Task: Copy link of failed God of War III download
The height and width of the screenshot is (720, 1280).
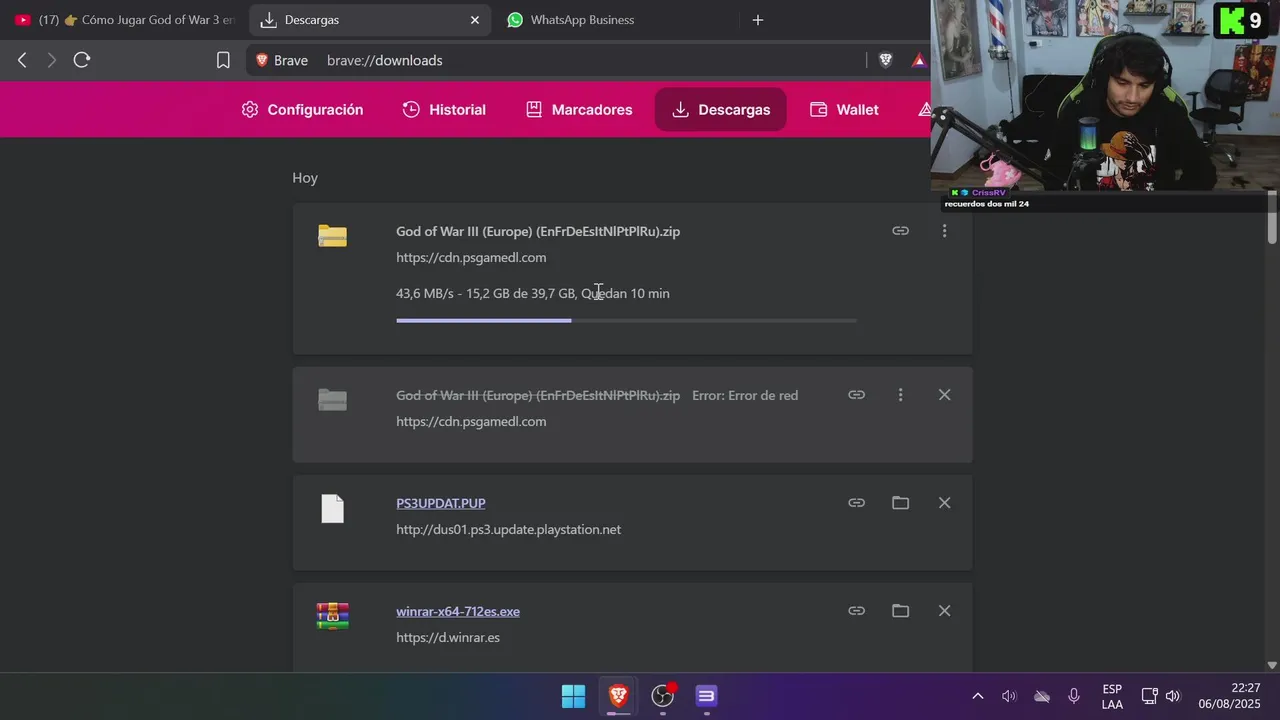Action: tap(856, 395)
